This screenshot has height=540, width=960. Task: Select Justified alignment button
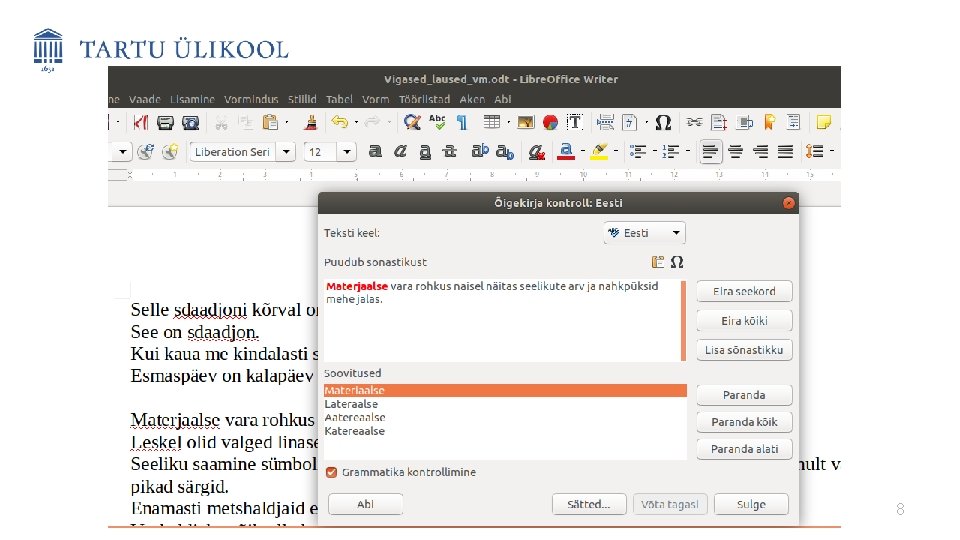pos(786,151)
